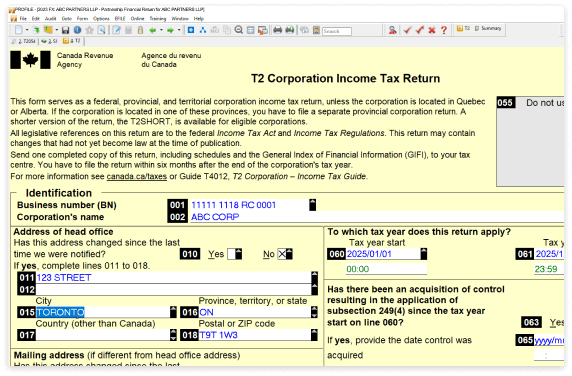Click the padlock lock icon

coord(140,30)
